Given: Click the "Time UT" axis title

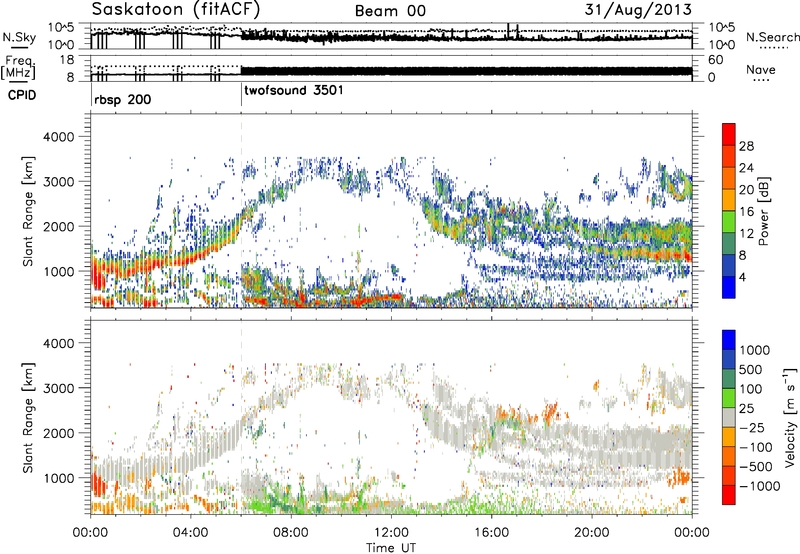Looking at the screenshot, I should (x=391, y=547).
